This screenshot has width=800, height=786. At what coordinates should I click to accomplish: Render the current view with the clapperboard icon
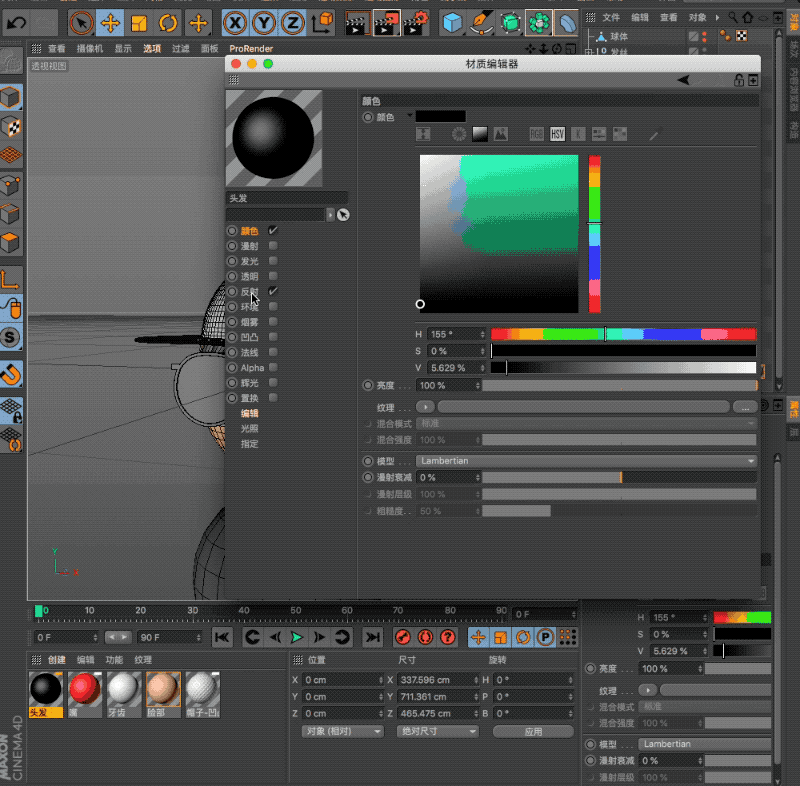[x=356, y=23]
